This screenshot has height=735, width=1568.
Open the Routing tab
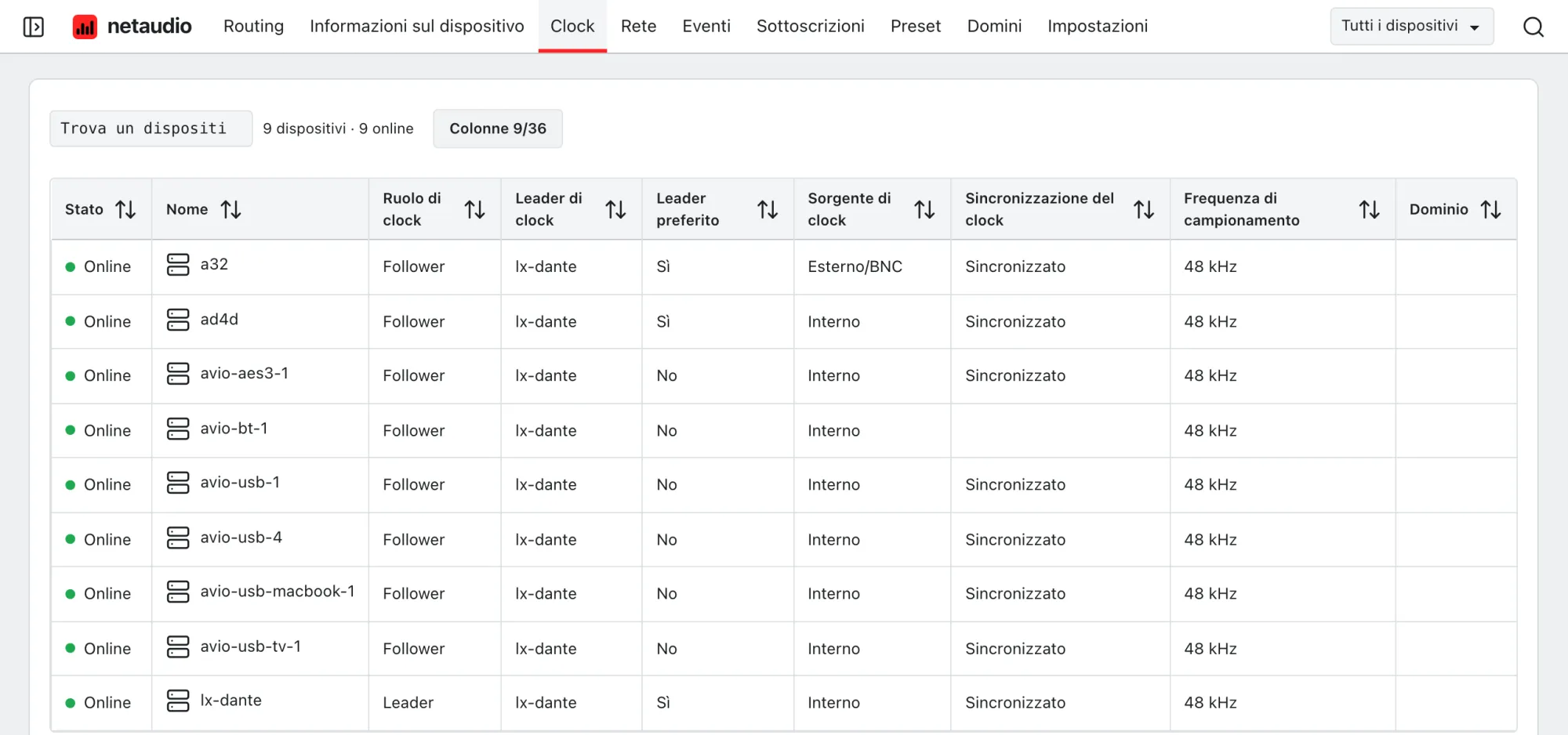pyautogui.click(x=253, y=26)
